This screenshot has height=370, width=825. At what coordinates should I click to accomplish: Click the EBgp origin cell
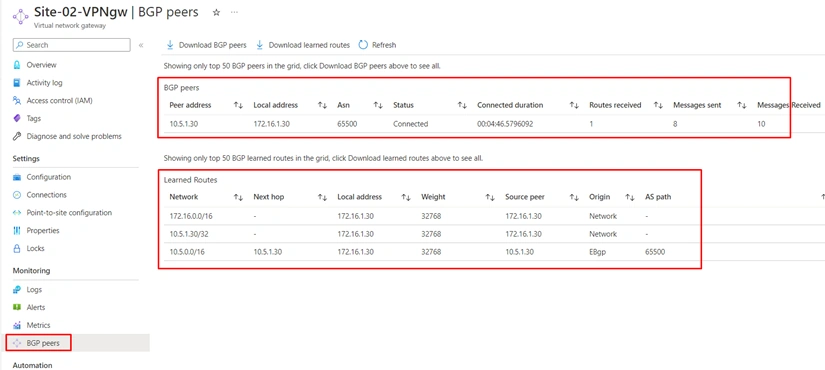pyautogui.click(x=598, y=252)
